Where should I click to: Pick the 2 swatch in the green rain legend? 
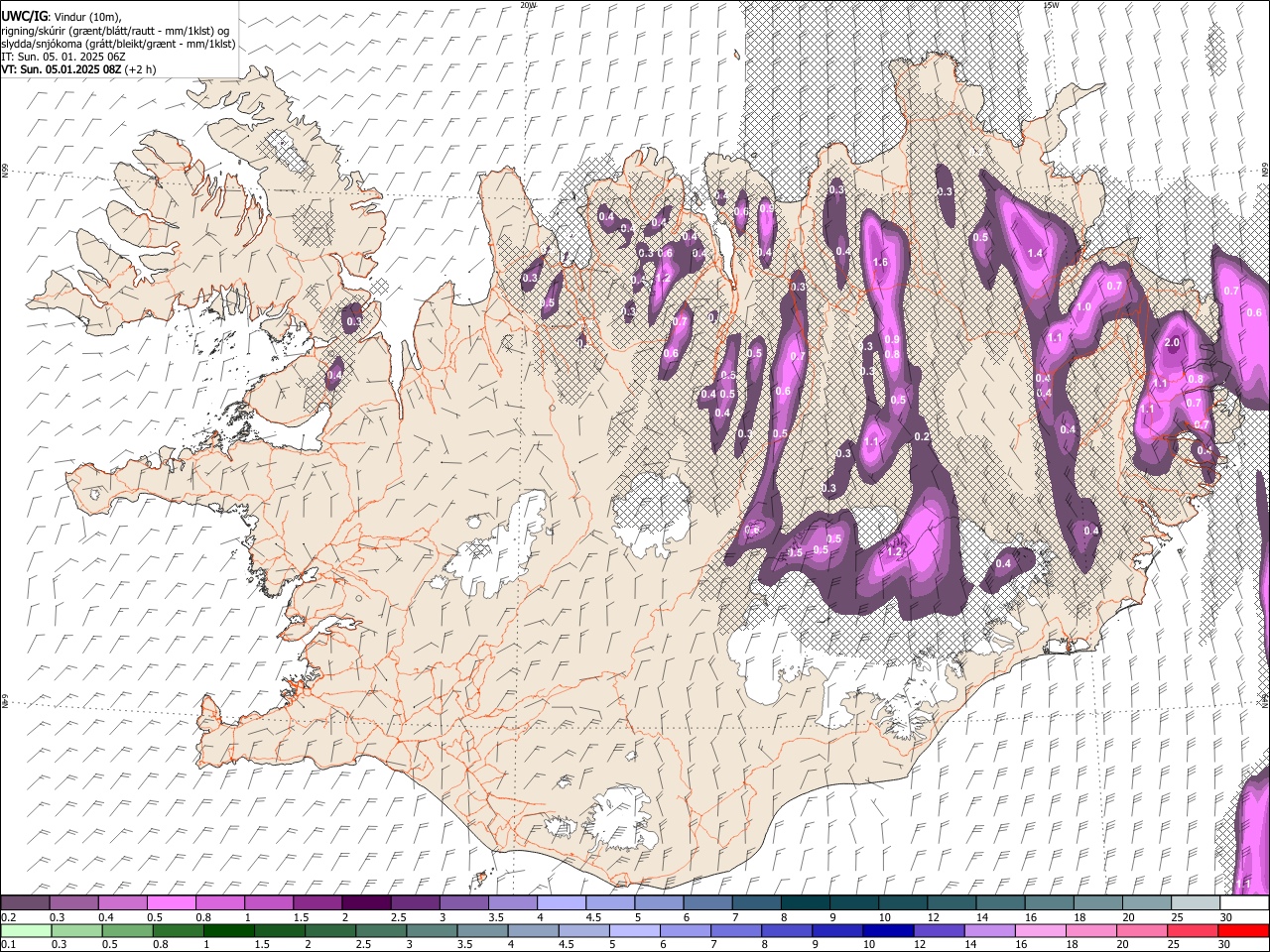(330, 930)
